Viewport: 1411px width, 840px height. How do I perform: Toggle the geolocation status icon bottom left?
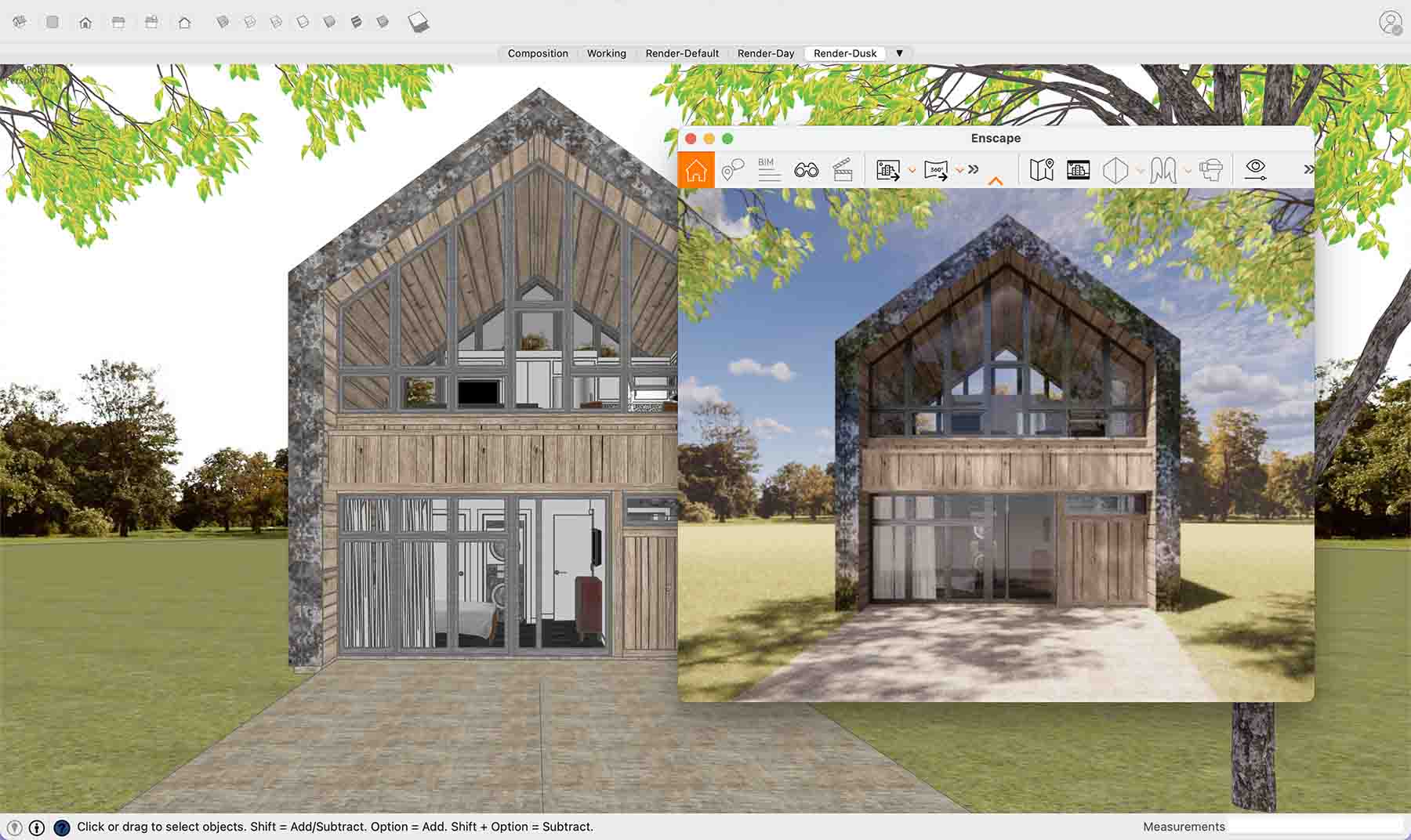pos(15,826)
